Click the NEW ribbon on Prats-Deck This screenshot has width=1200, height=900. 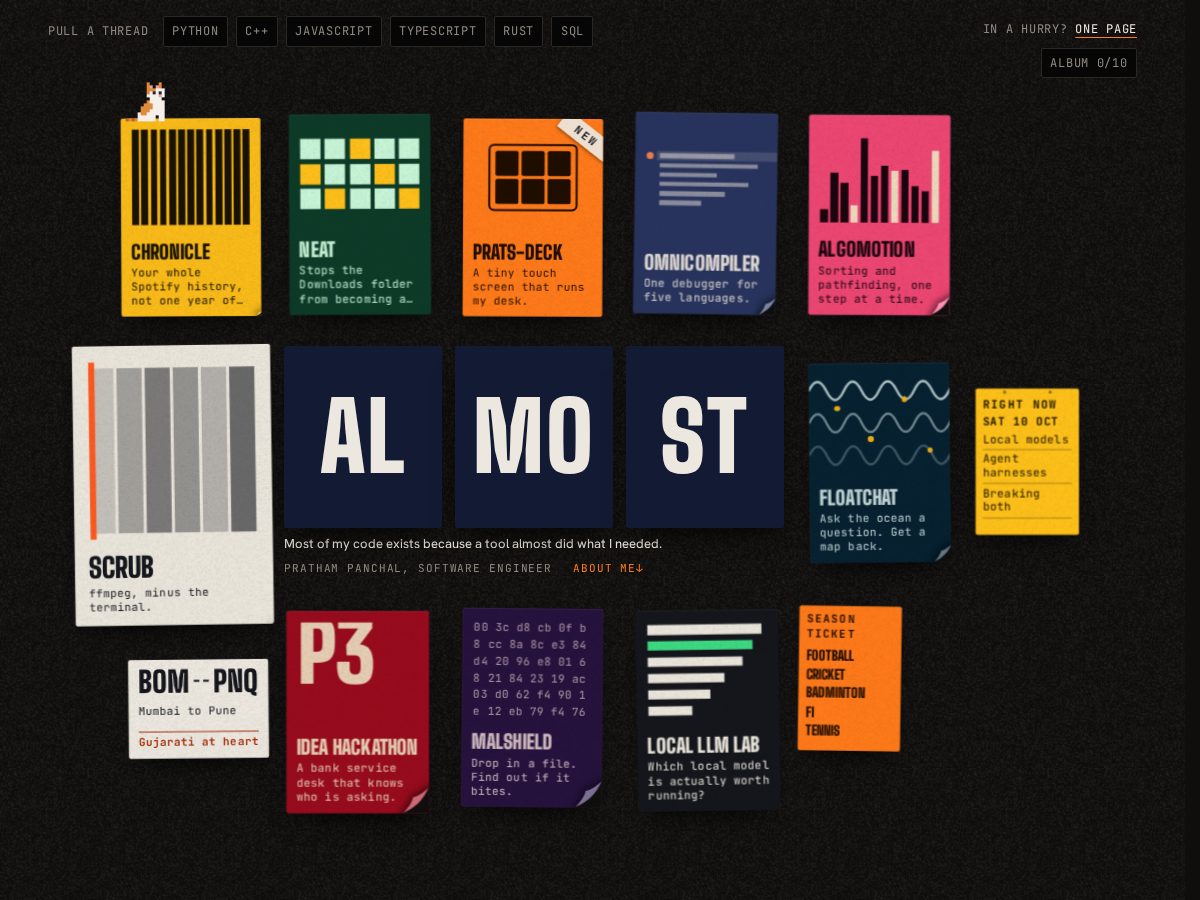pyautogui.click(x=581, y=137)
